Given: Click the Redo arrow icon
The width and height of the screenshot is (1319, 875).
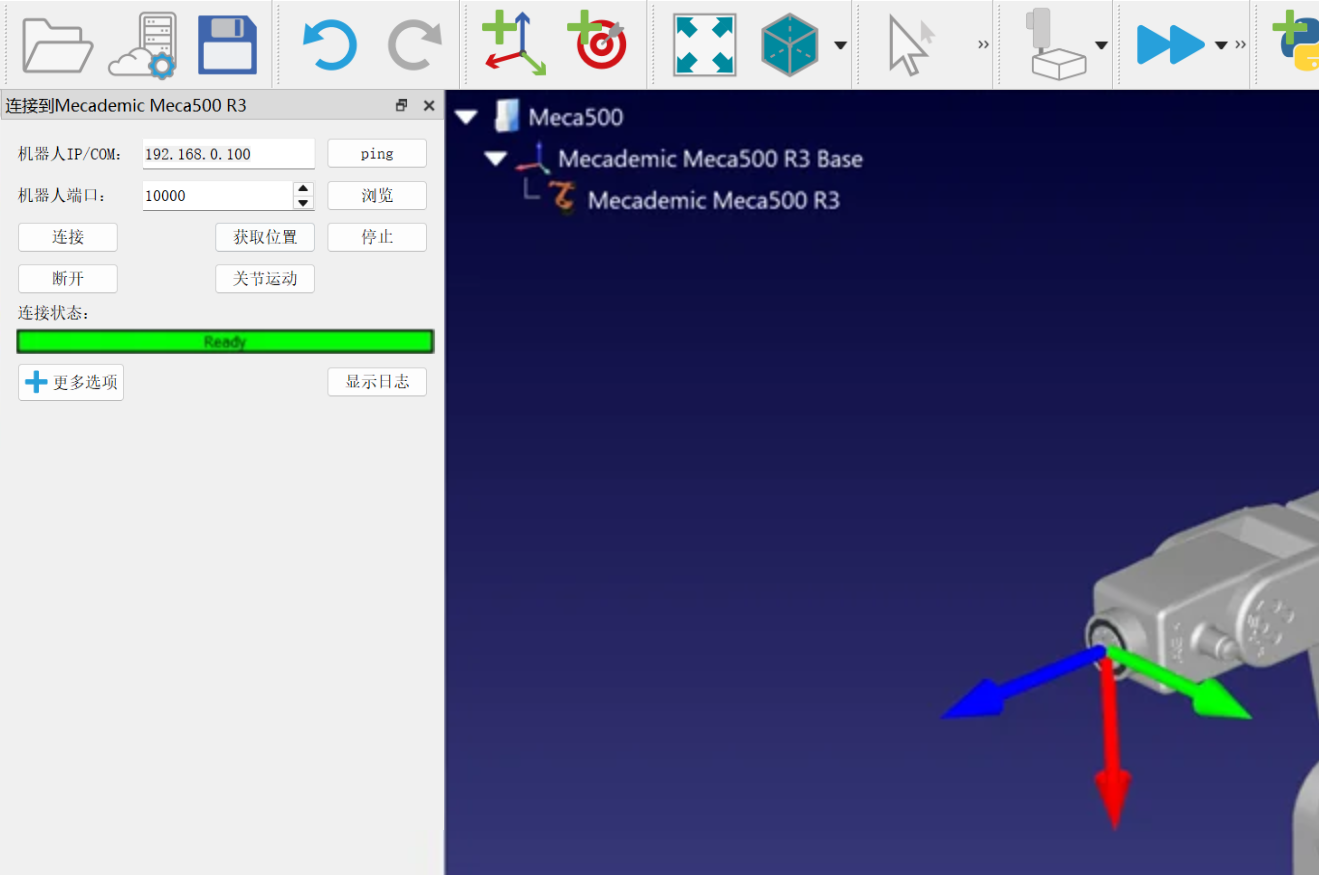Looking at the screenshot, I should click(x=414, y=45).
